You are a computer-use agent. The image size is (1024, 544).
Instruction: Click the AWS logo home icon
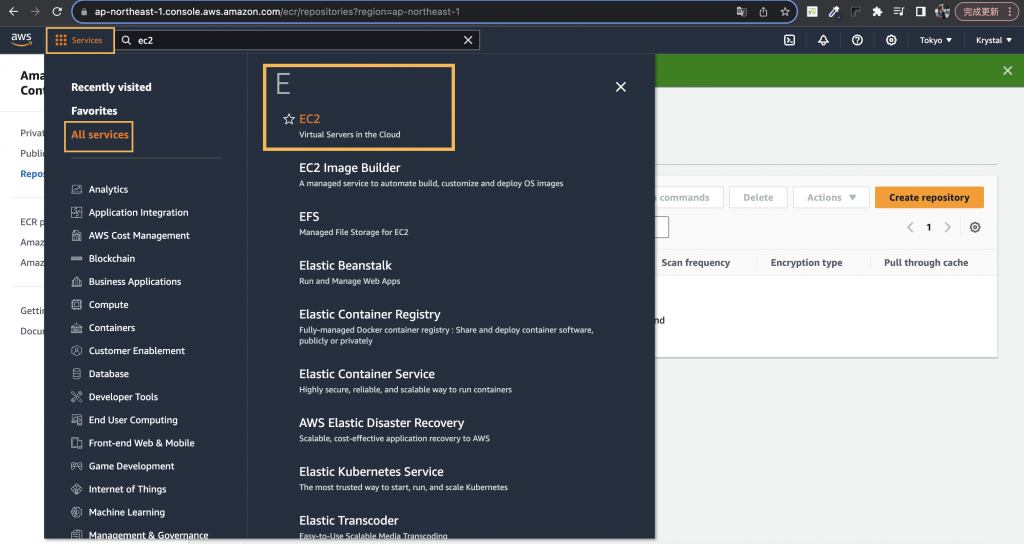tap(22, 39)
